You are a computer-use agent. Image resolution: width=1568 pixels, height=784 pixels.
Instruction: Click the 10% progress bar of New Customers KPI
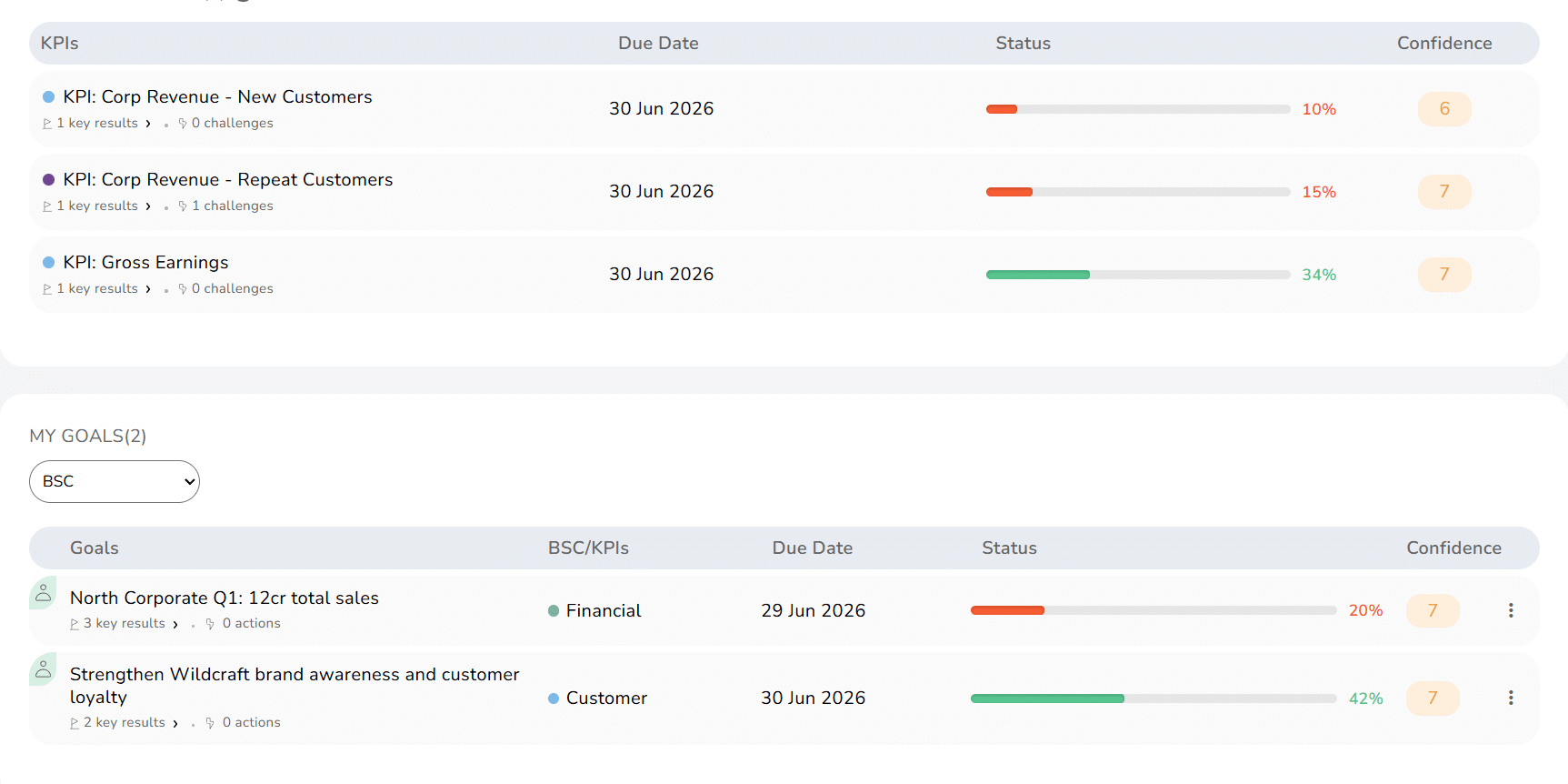1138,109
